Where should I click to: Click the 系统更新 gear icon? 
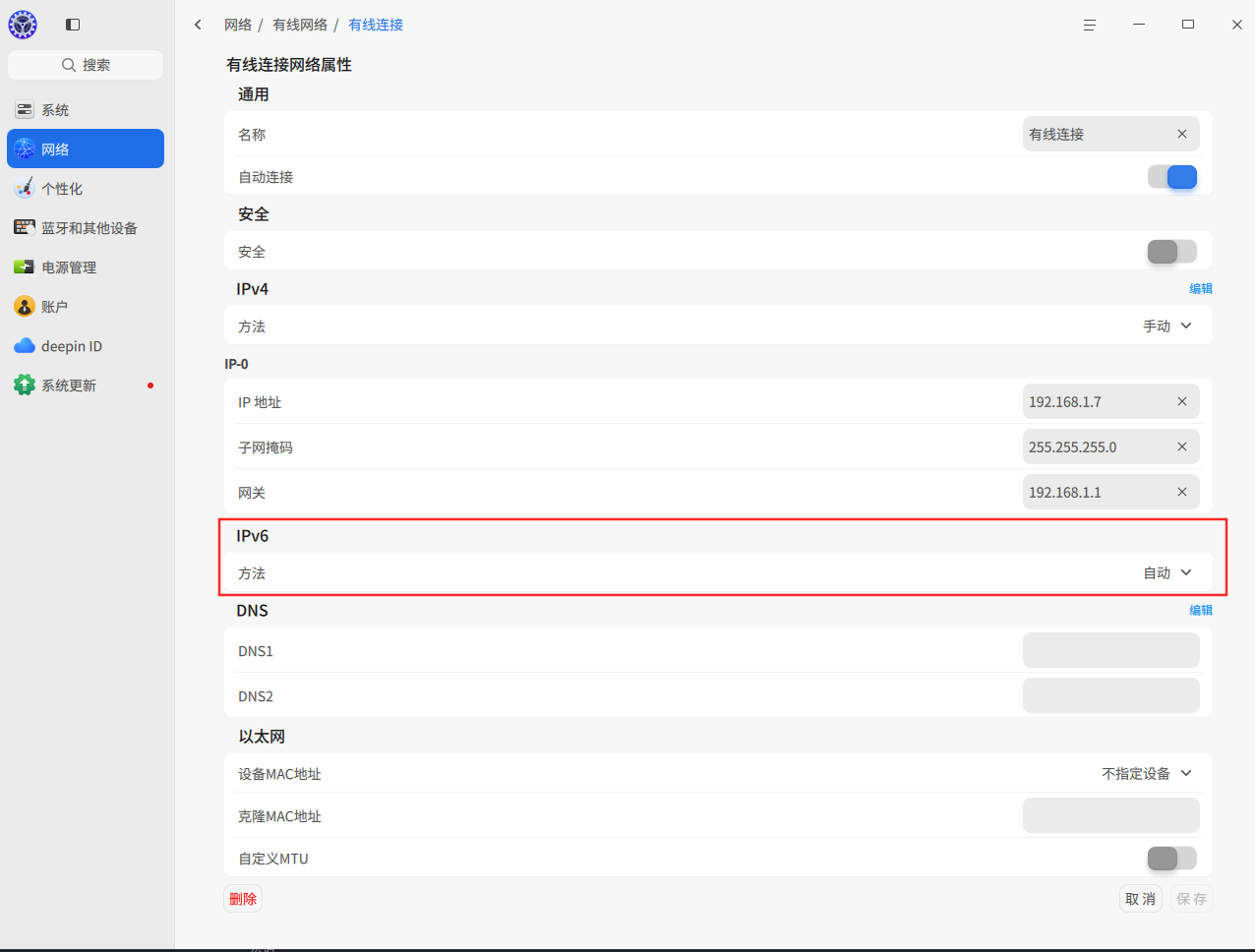point(25,386)
